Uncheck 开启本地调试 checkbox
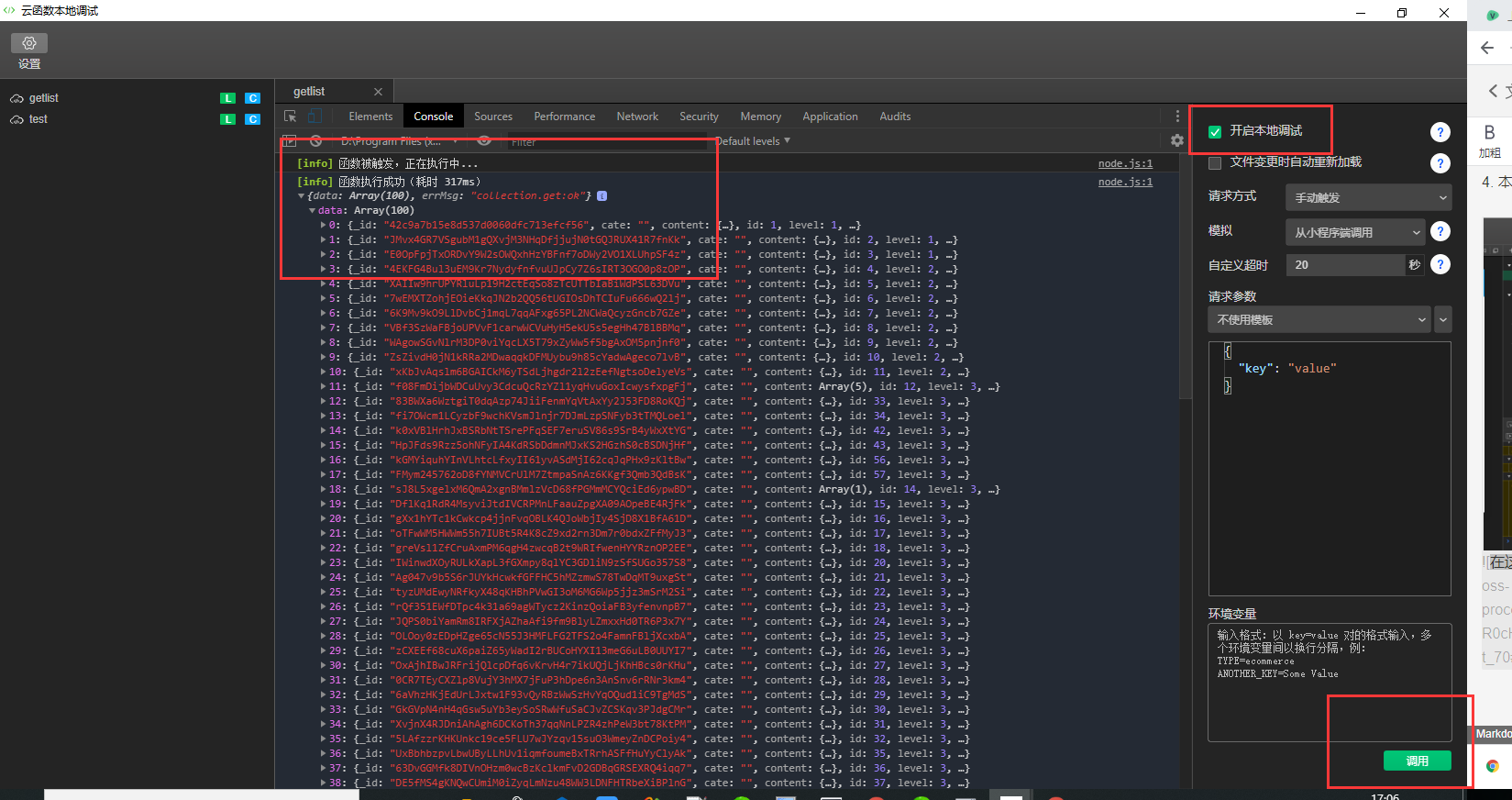This screenshot has width=1512, height=800. tap(1215, 132)
